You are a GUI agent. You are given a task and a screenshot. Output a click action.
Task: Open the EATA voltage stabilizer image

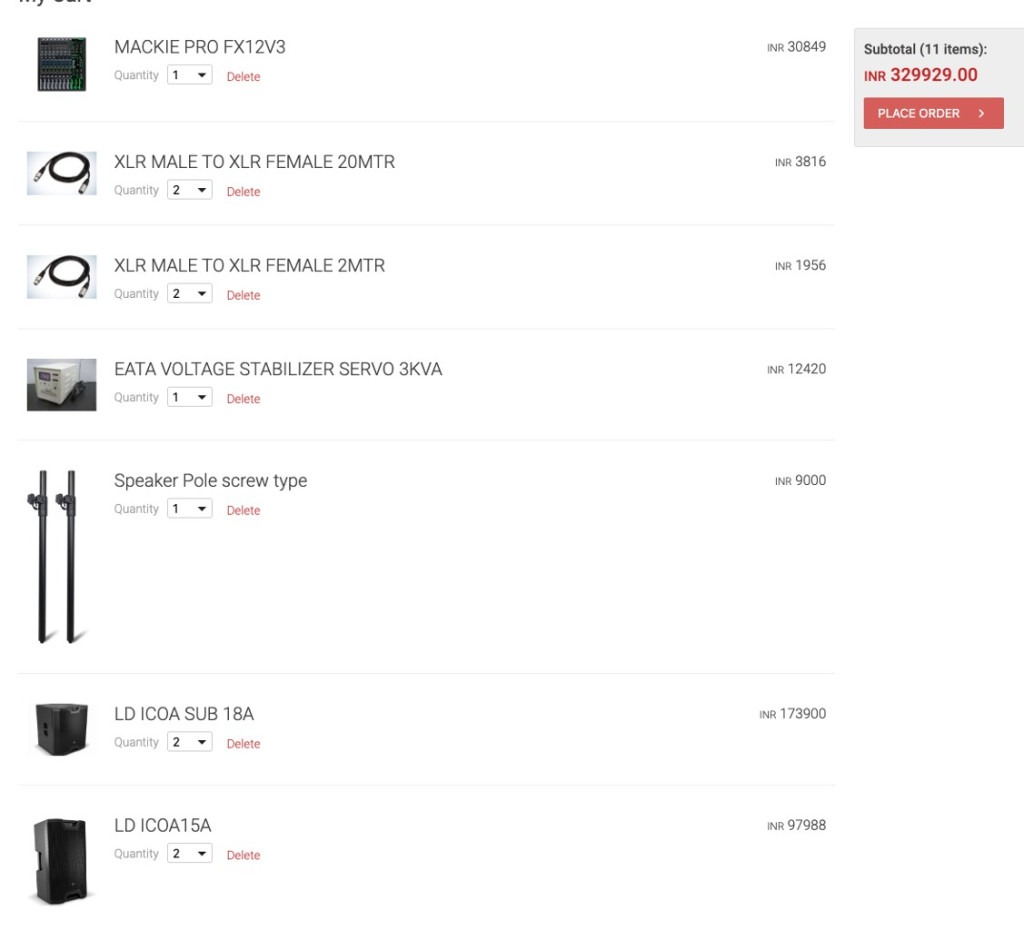tap(61, 385)
